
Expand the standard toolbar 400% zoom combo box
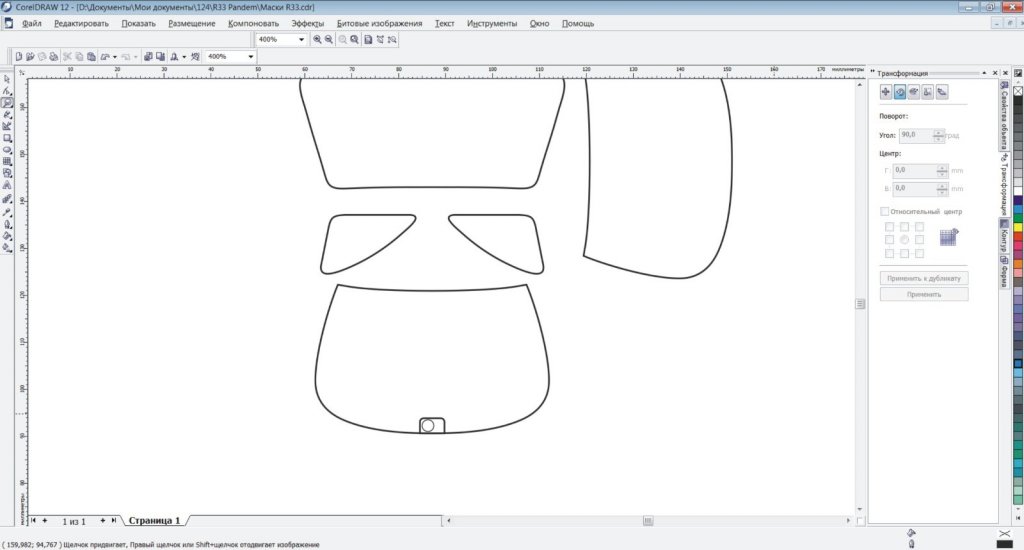pos(250,57)
